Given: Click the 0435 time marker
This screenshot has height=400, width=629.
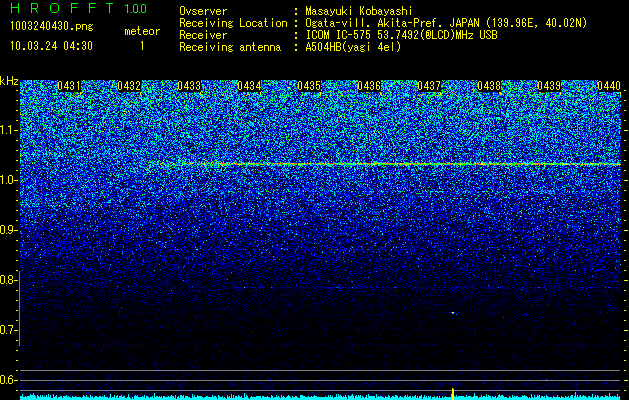Looking at the screenshot, I should pos(309,86).
